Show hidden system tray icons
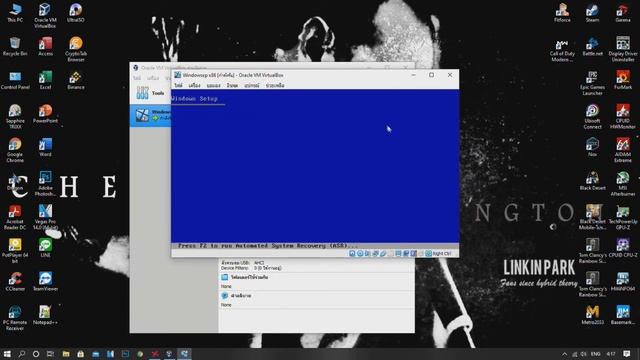 point(564,354)
